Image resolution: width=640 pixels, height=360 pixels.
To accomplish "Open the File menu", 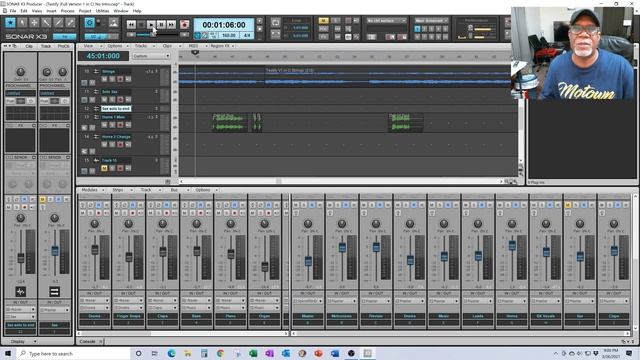I will [x=13, y=11].
